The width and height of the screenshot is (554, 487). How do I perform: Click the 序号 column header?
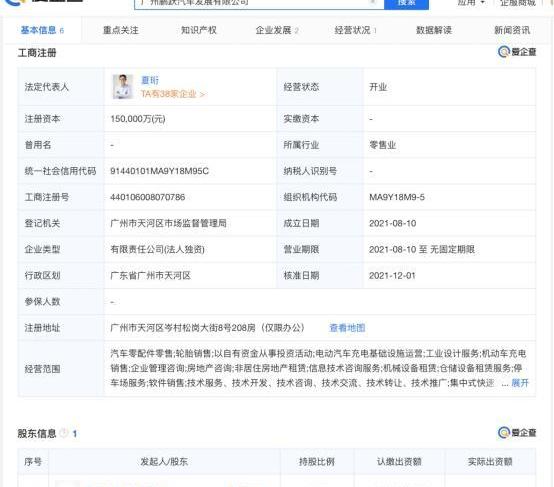(33, 462)
